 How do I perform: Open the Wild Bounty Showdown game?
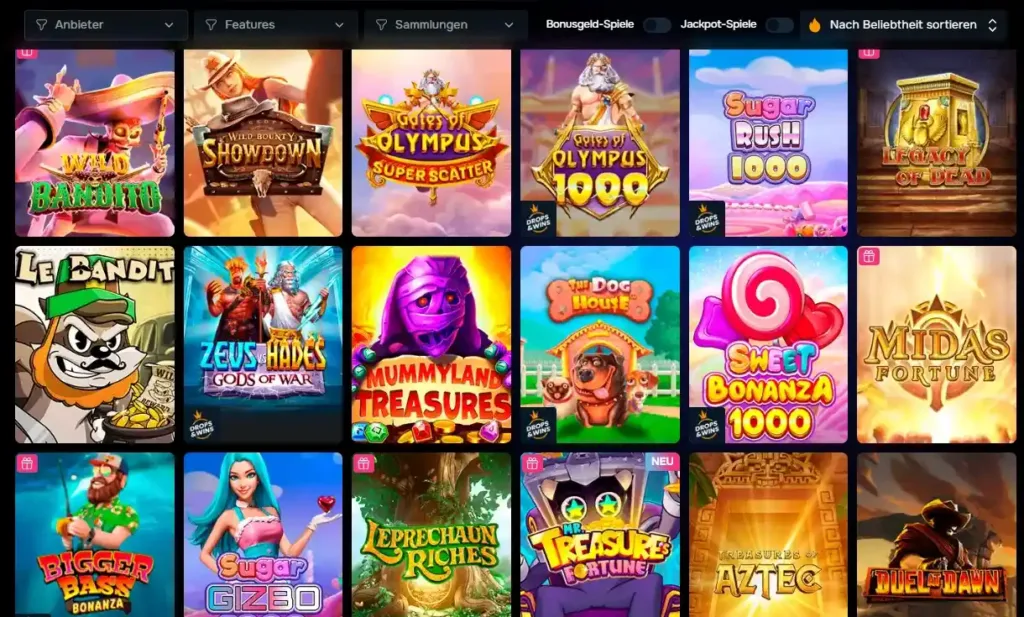[x=263, y=143]
